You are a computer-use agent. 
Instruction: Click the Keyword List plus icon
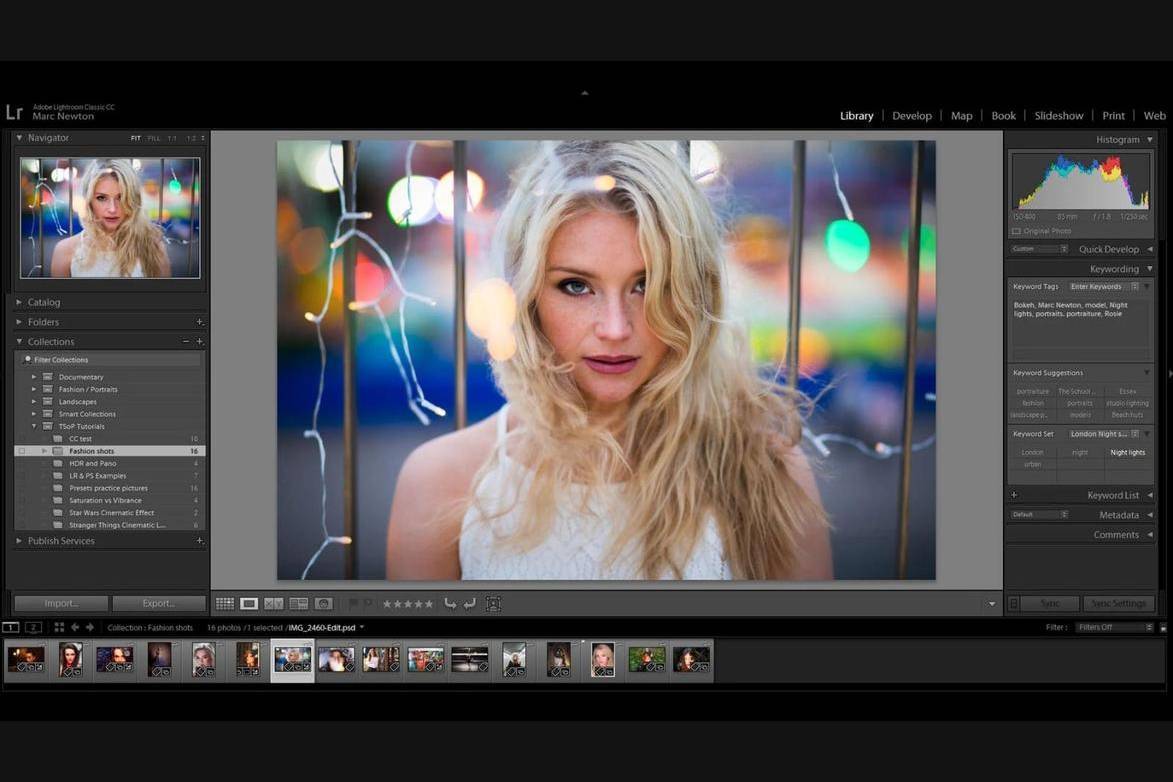(1014, 495)
